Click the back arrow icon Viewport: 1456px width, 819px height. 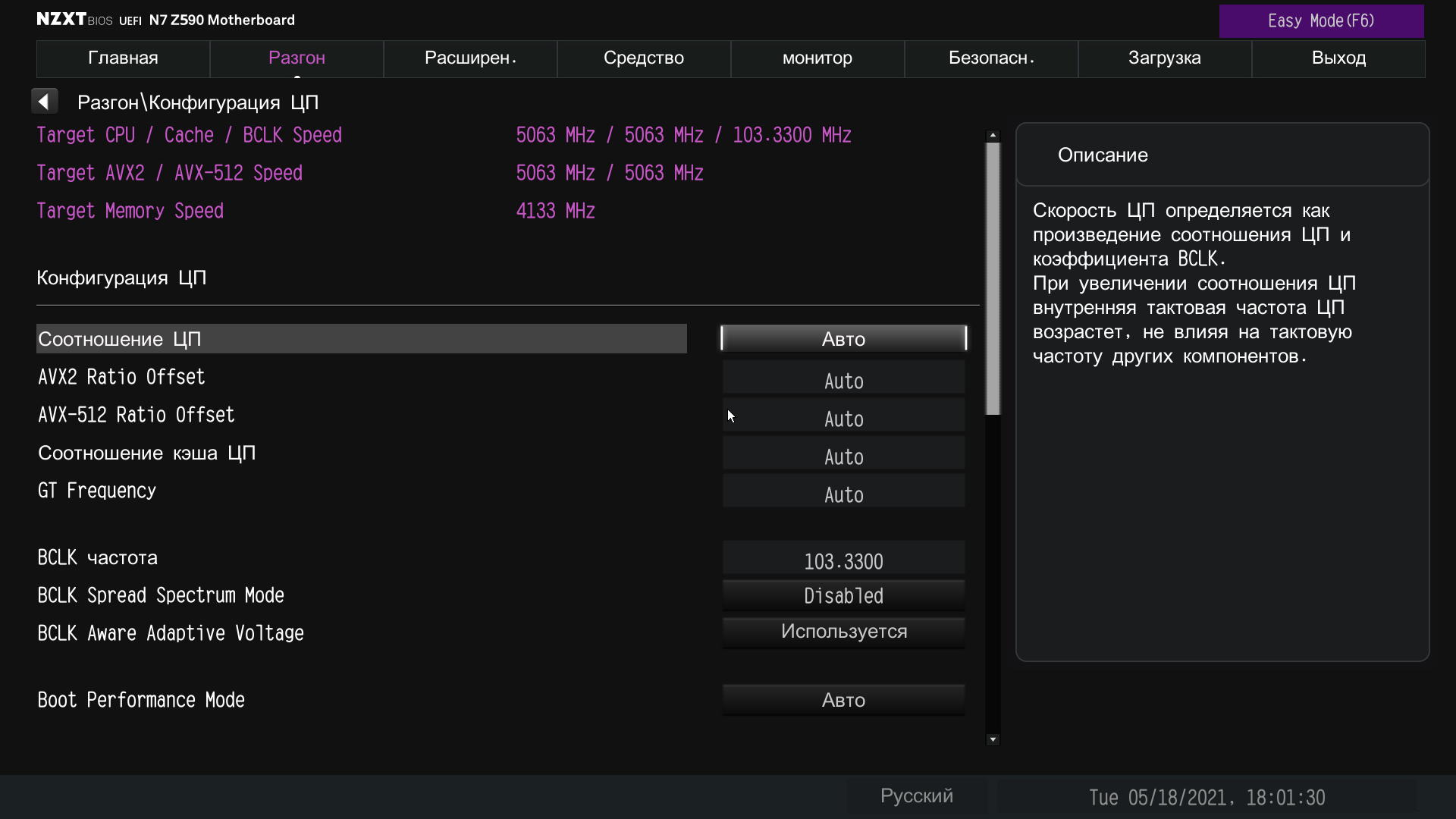[44, 102]
